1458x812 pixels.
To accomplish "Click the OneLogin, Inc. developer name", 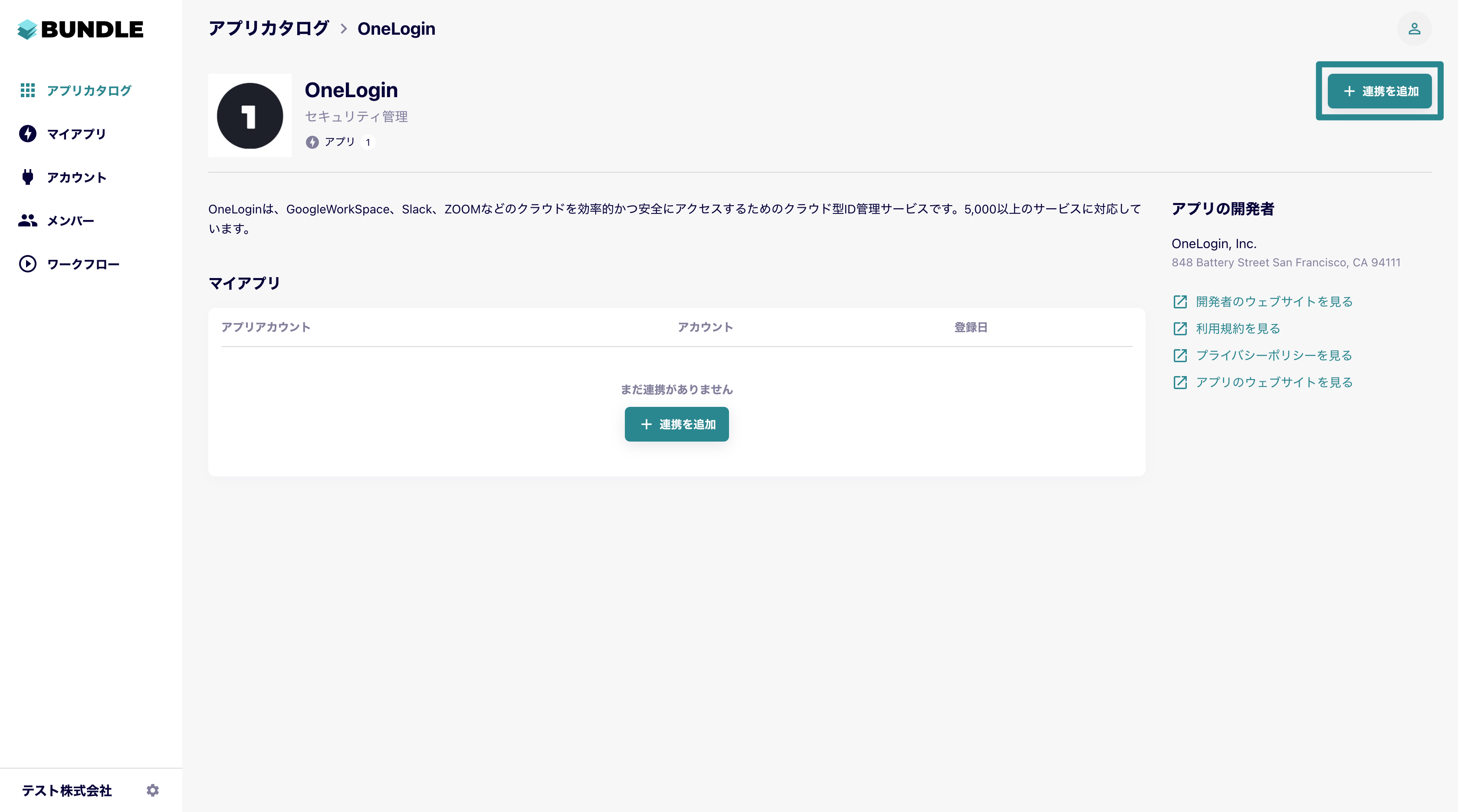I will tap(1214, 244).
